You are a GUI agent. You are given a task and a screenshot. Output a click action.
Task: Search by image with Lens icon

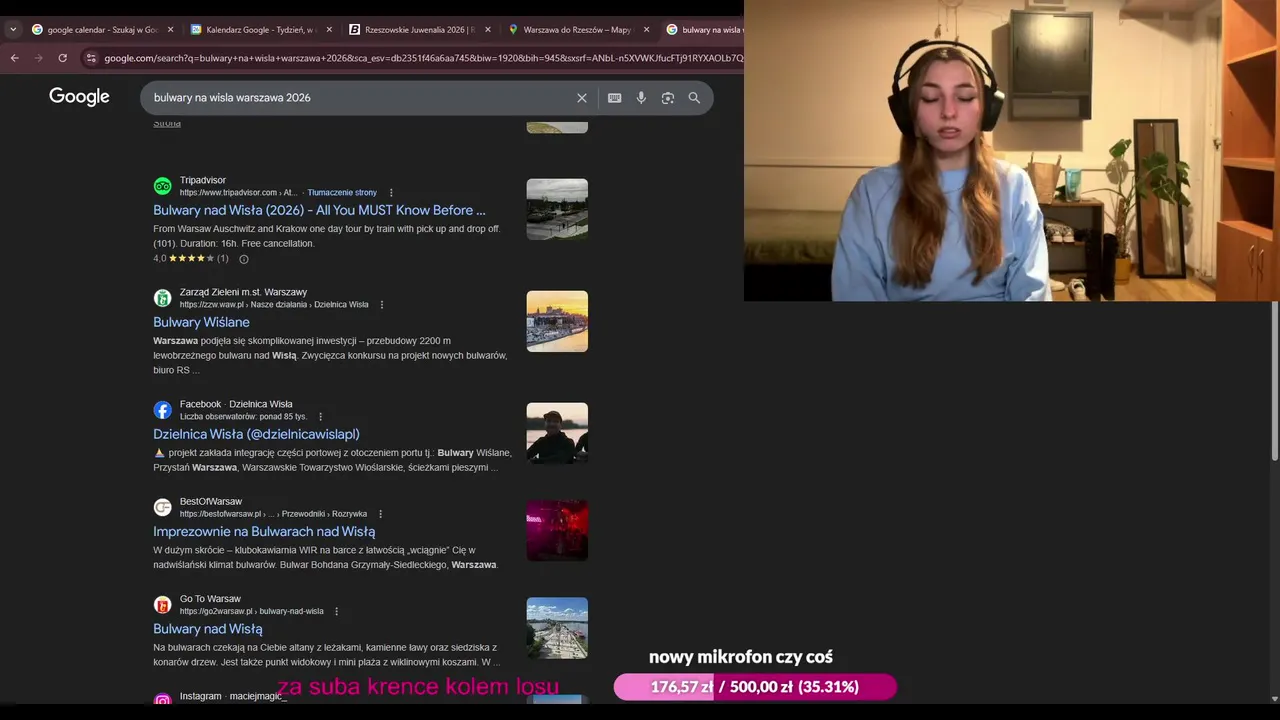click(668, 98)
